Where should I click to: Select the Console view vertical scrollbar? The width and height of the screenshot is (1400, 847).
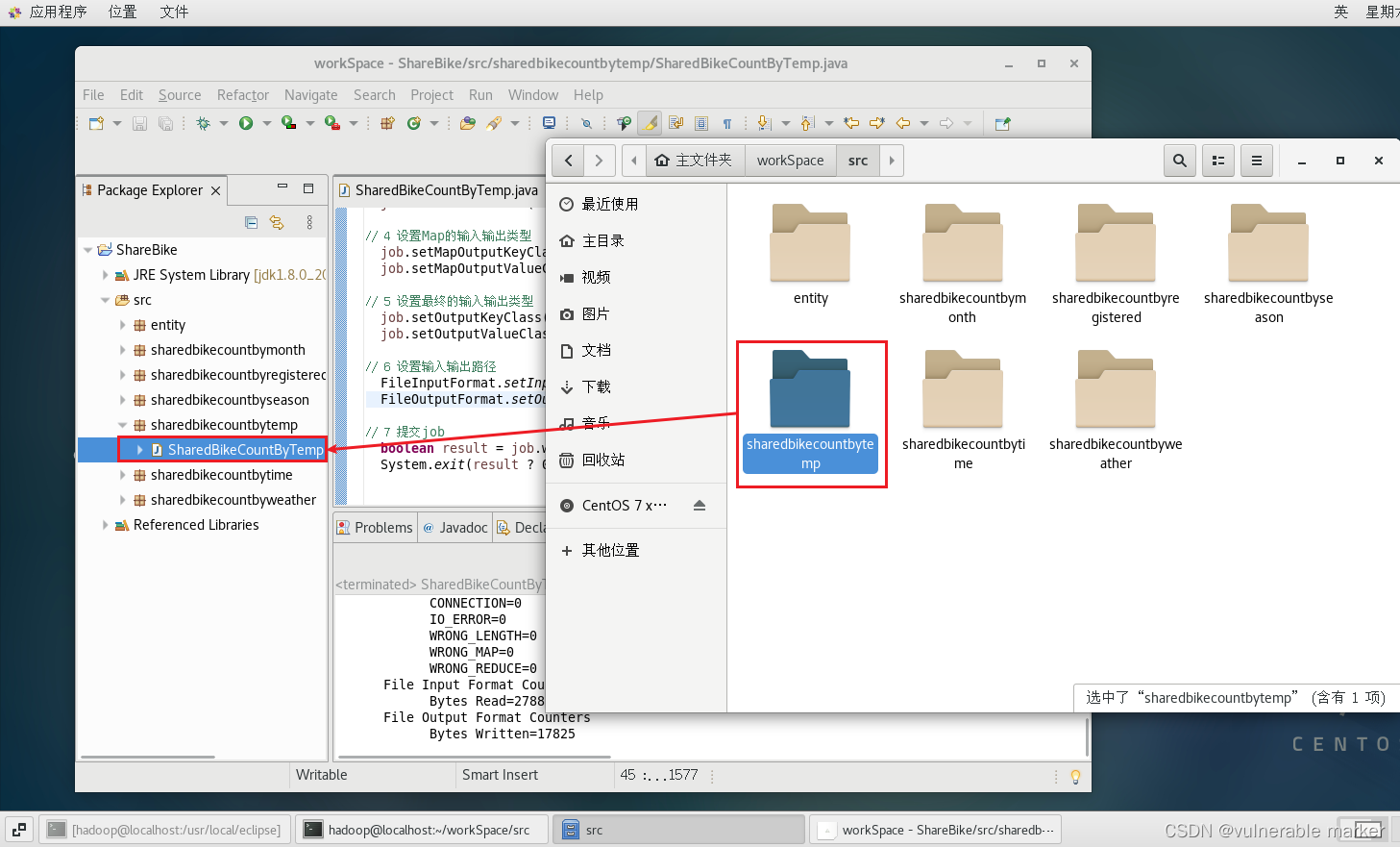[x=1087, y=737]
